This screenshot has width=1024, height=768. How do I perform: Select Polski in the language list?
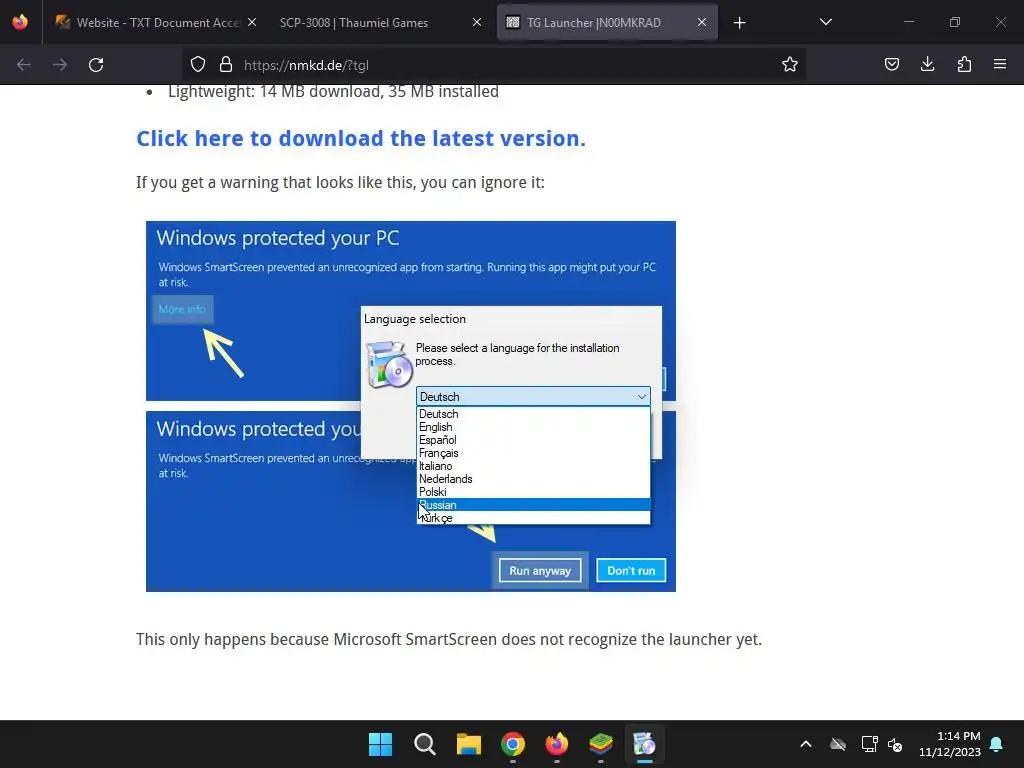click(533, 492)
